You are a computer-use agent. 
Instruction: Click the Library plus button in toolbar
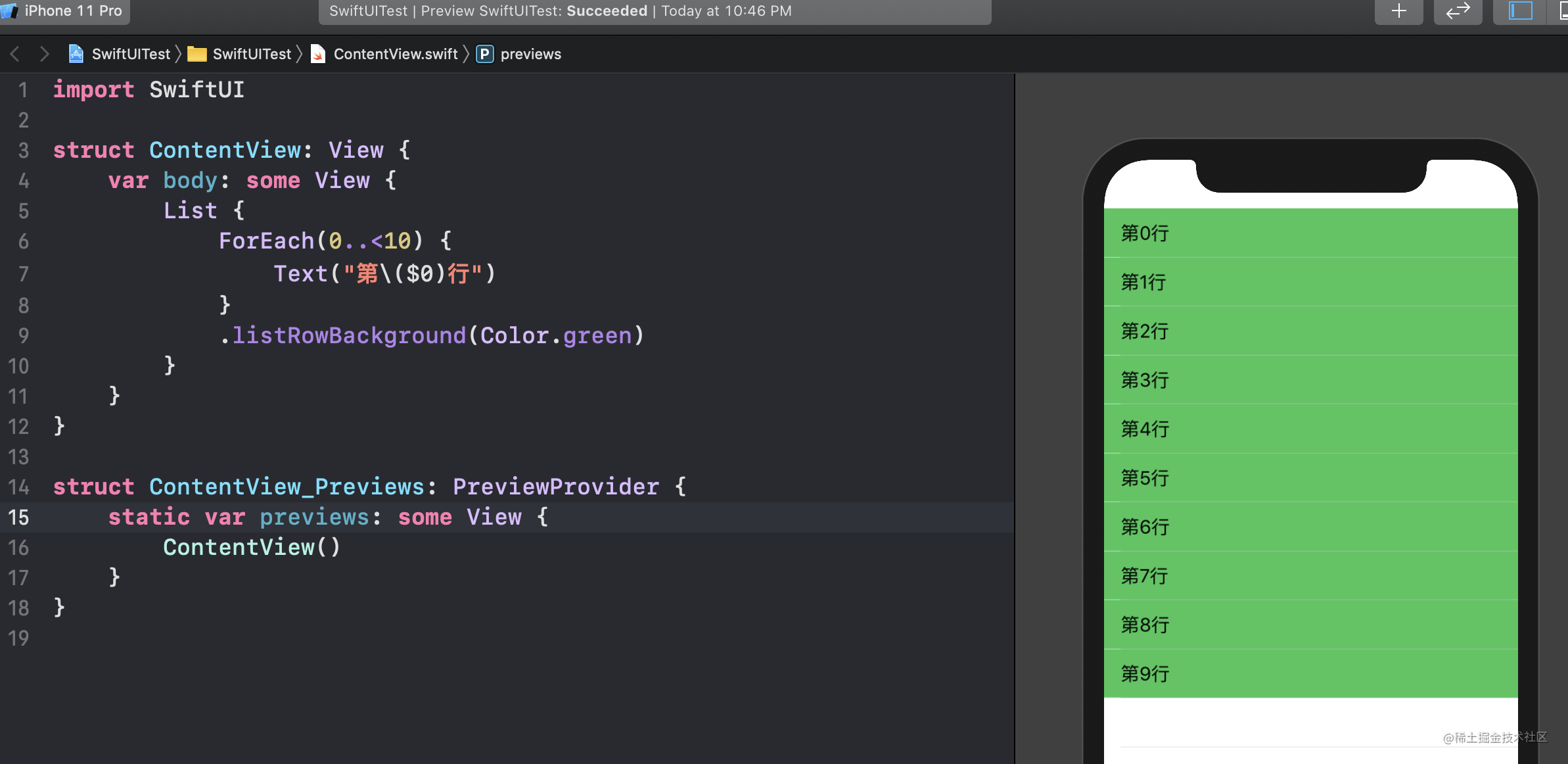pyautogui.click(x=1398, y=11)
